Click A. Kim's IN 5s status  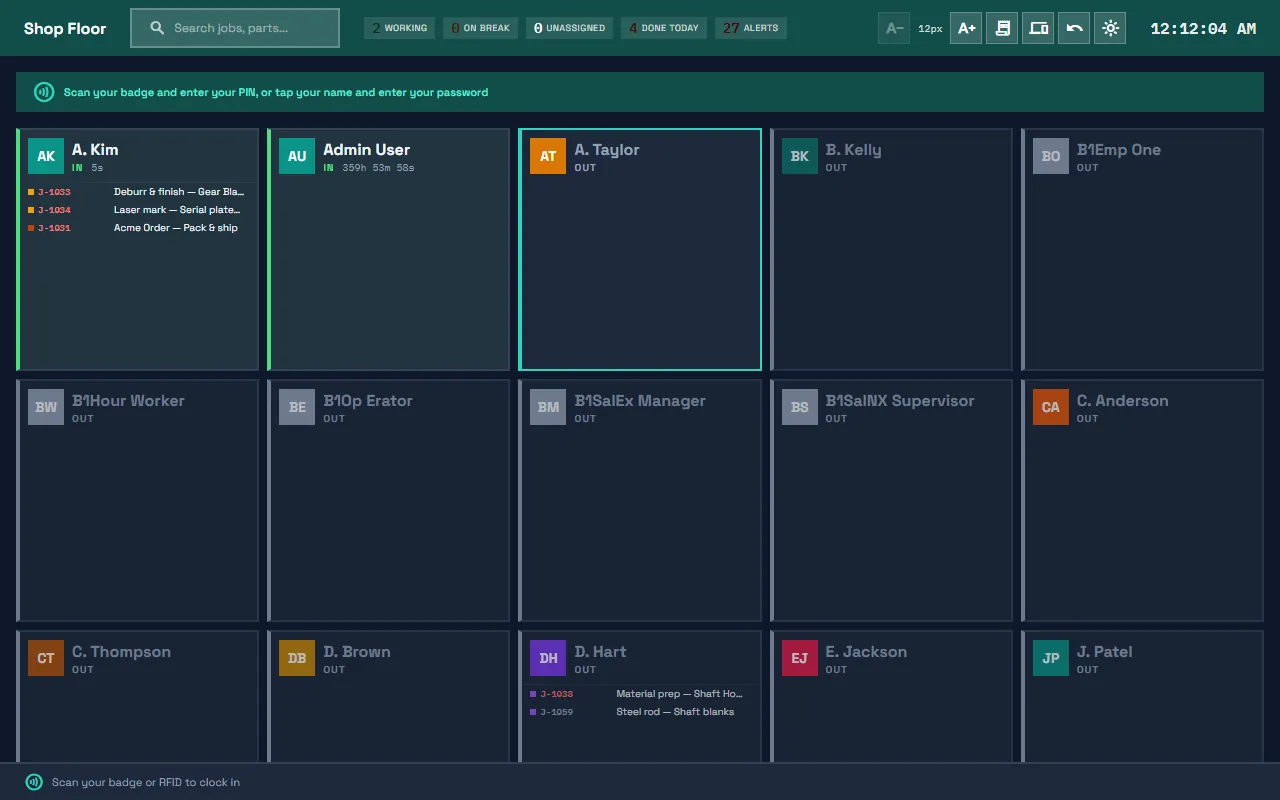click(88, 168)
